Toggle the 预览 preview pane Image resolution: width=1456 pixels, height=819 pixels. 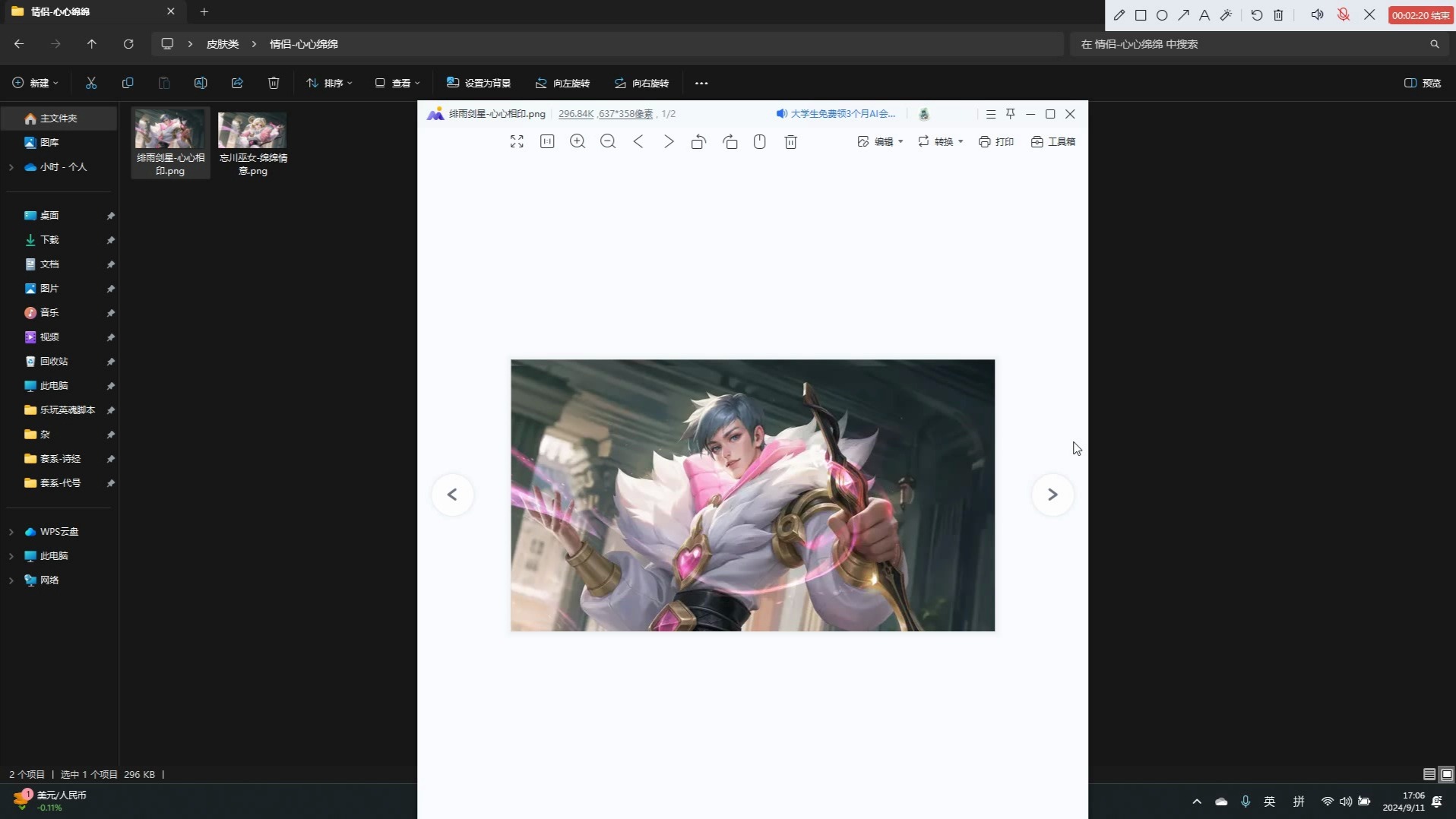coord(1423,83)
